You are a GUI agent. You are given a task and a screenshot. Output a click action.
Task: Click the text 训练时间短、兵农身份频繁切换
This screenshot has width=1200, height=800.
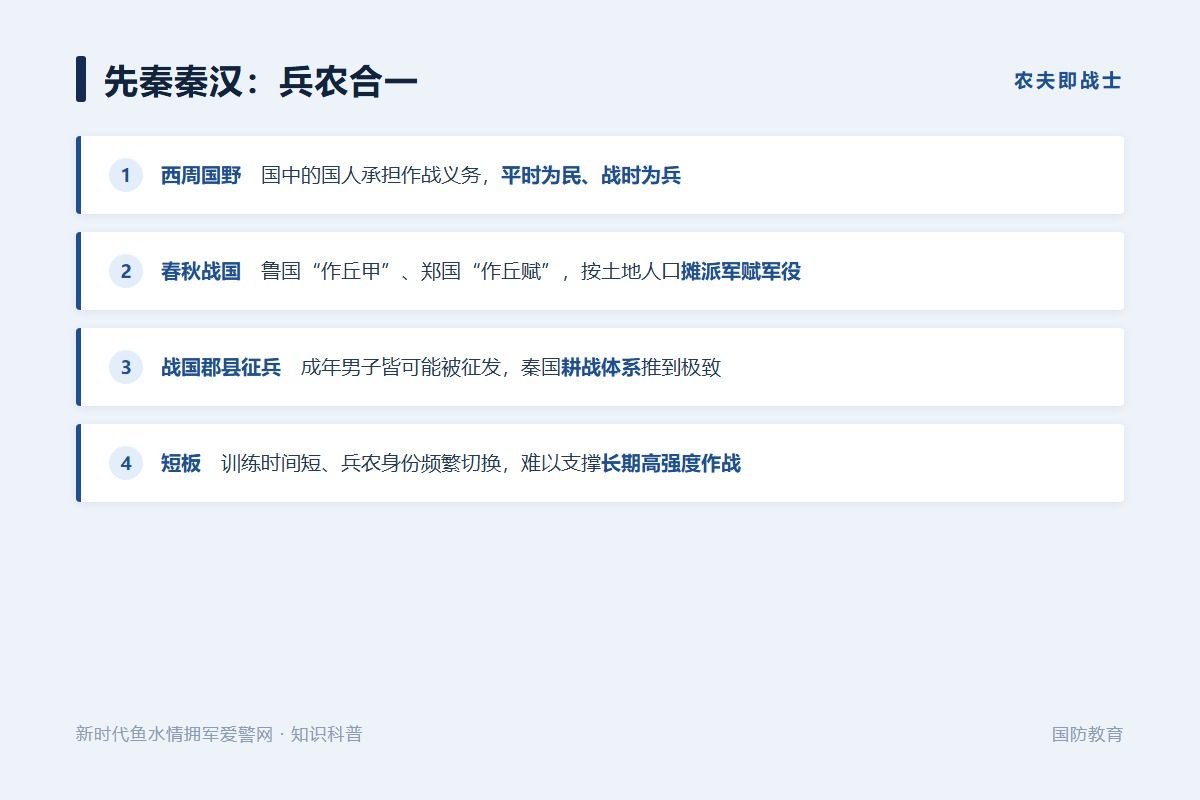[361, 464]
